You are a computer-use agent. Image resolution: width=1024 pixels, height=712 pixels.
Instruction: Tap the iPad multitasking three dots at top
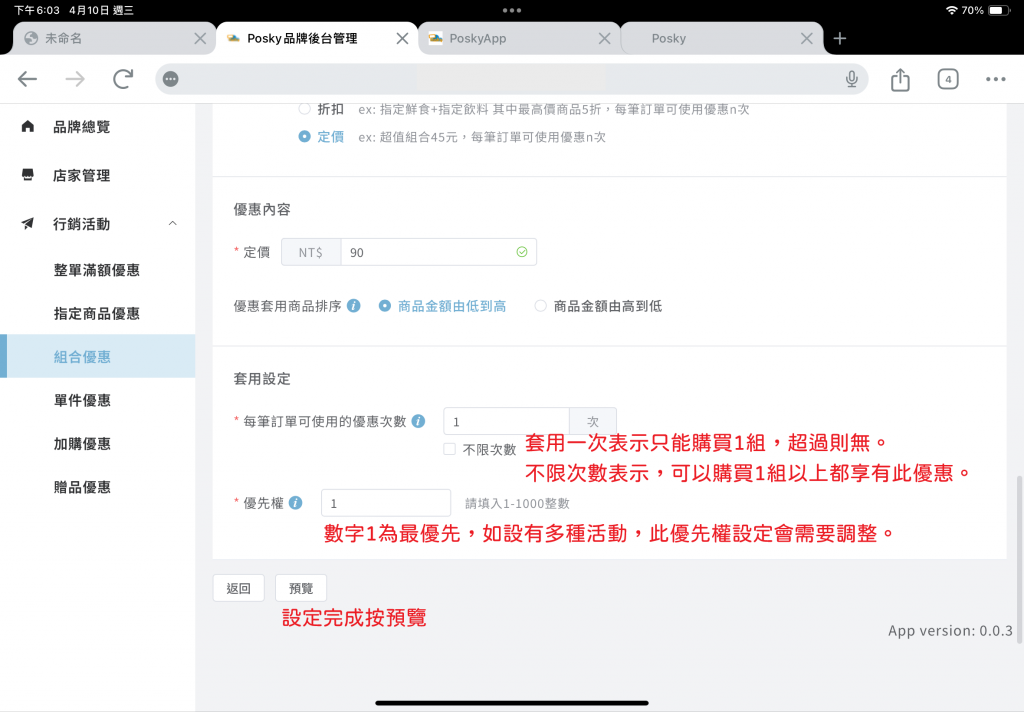pos(512,10)
